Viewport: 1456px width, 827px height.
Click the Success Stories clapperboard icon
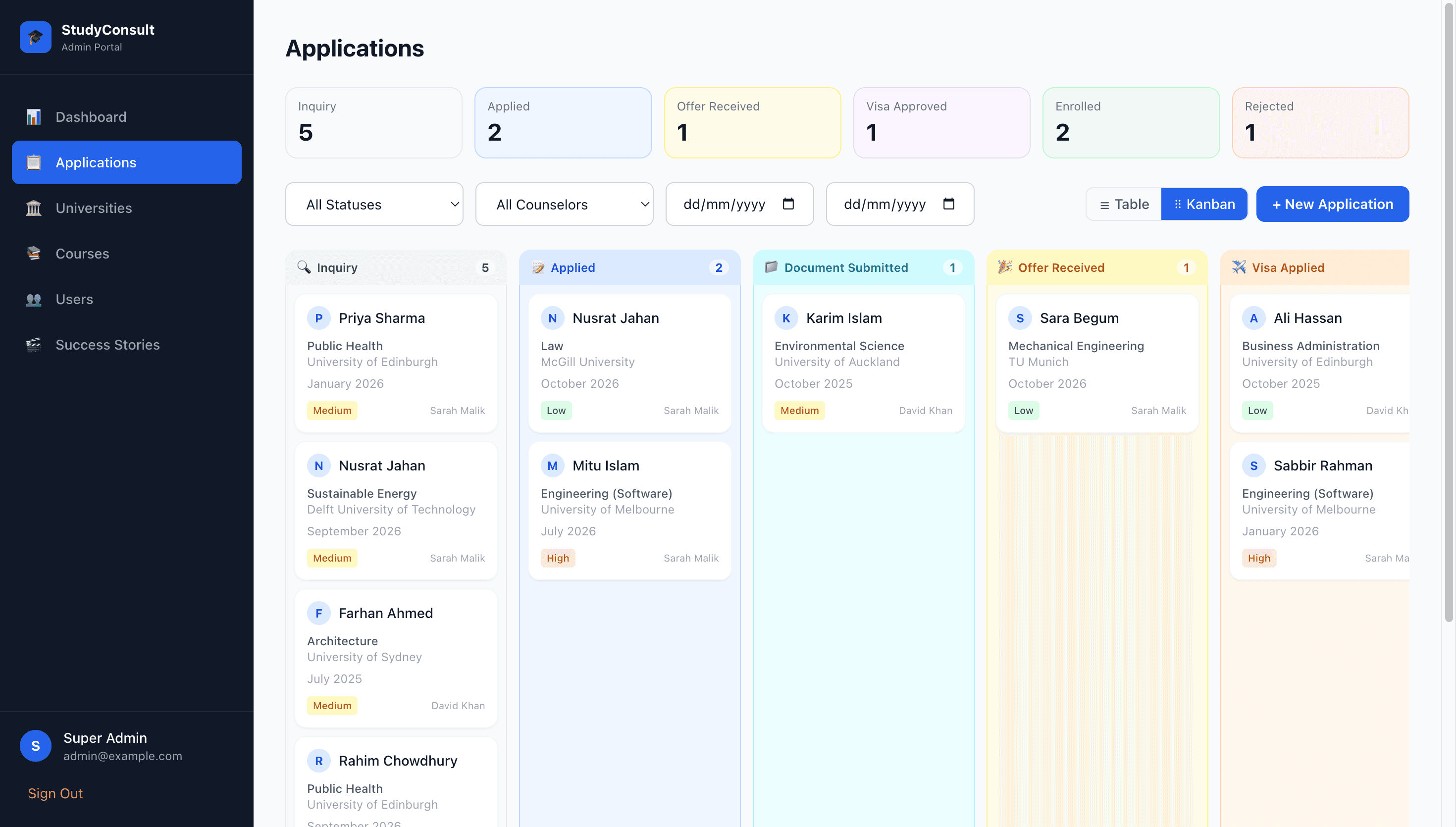point(34,345)
